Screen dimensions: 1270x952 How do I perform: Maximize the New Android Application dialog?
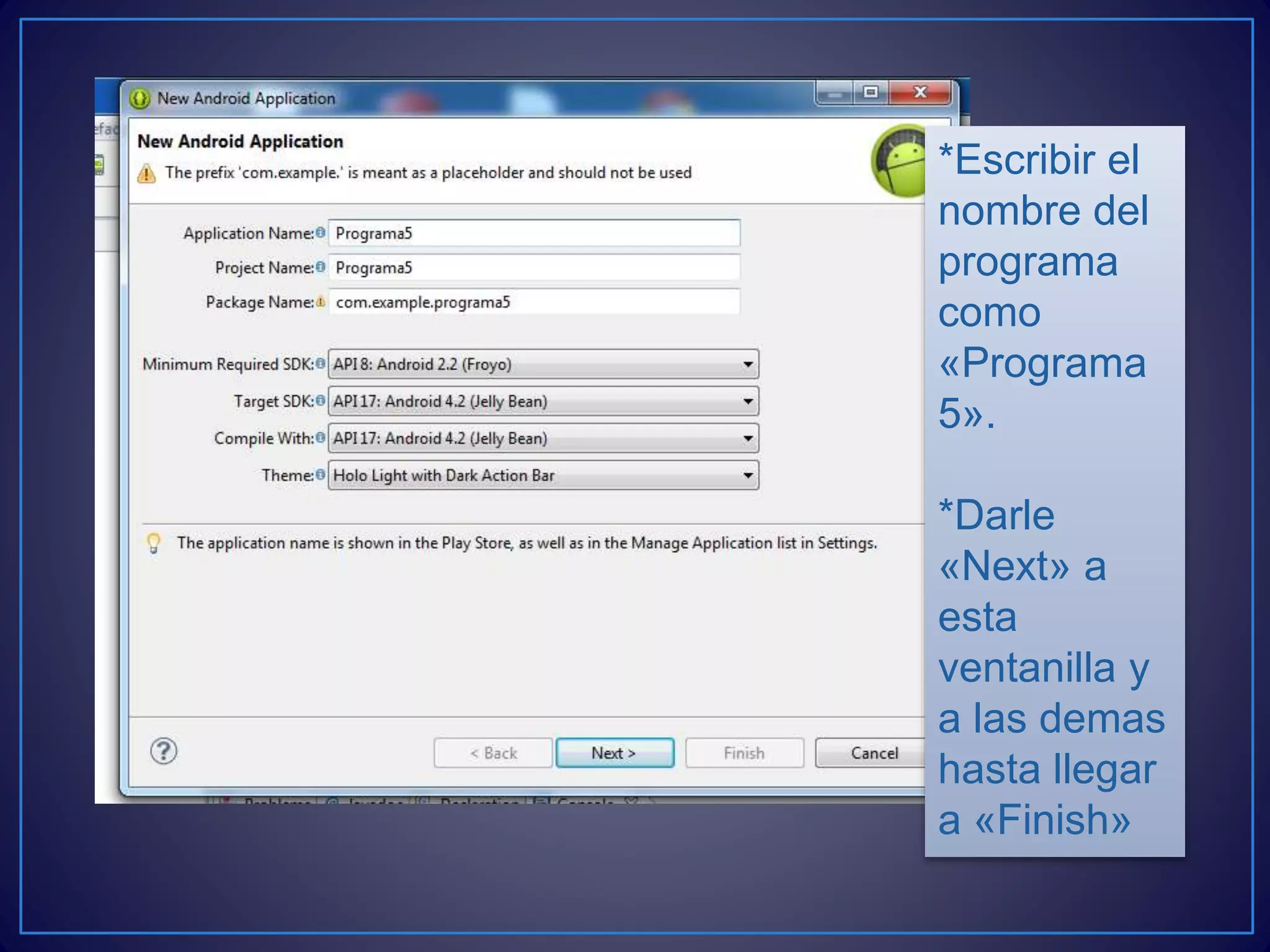(x=871, y=93)
